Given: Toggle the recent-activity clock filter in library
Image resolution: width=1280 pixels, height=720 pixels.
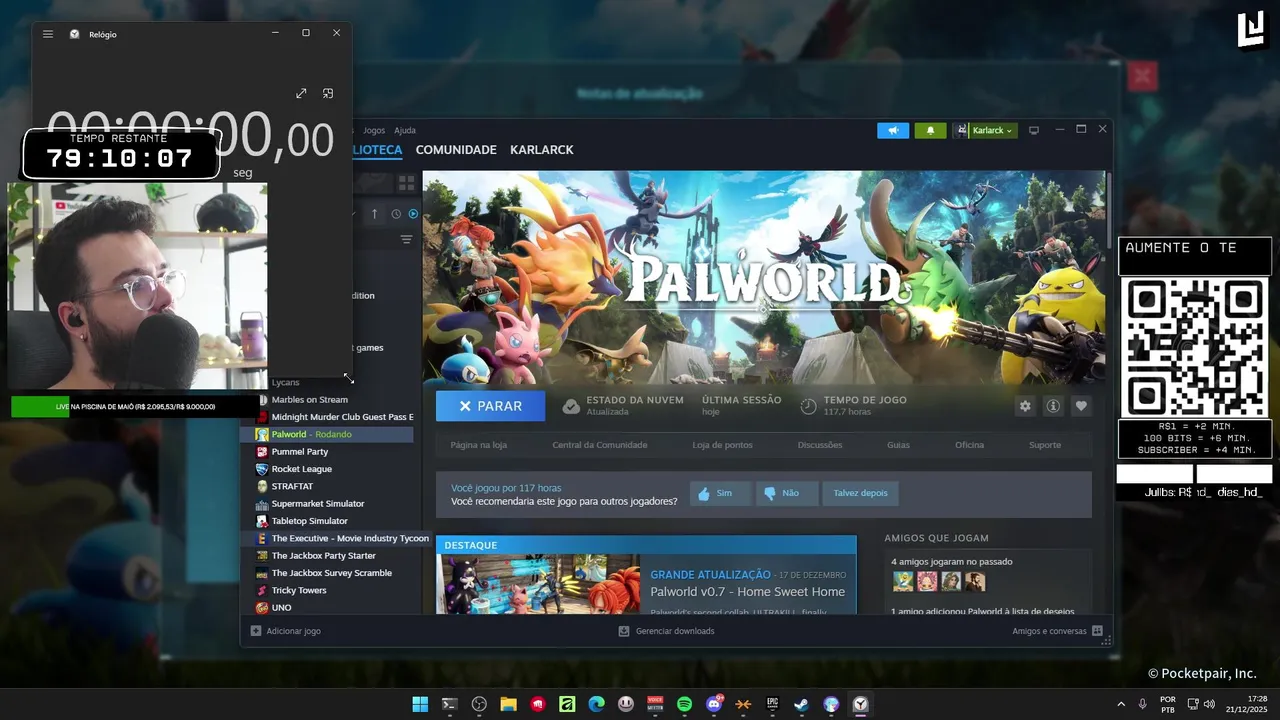Looking at the screenshot, I should 396,214.
